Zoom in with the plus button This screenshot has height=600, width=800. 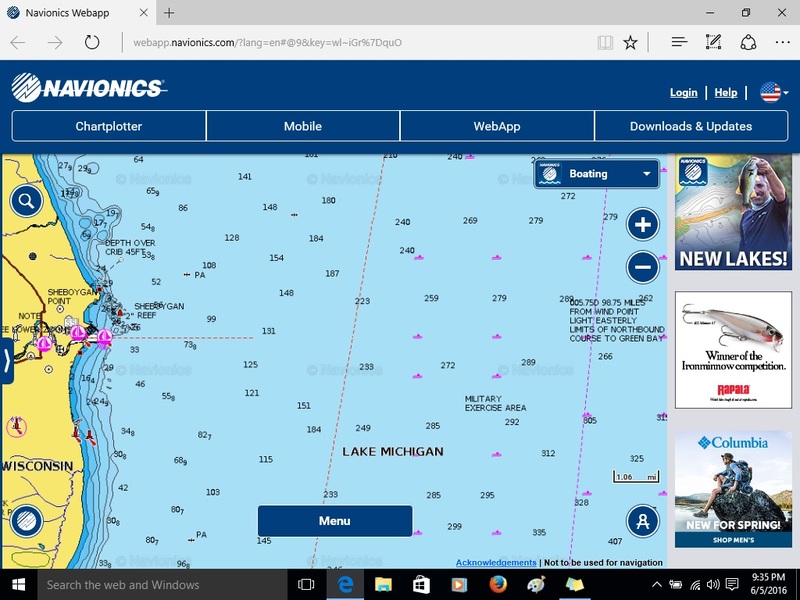pos(642,225)
